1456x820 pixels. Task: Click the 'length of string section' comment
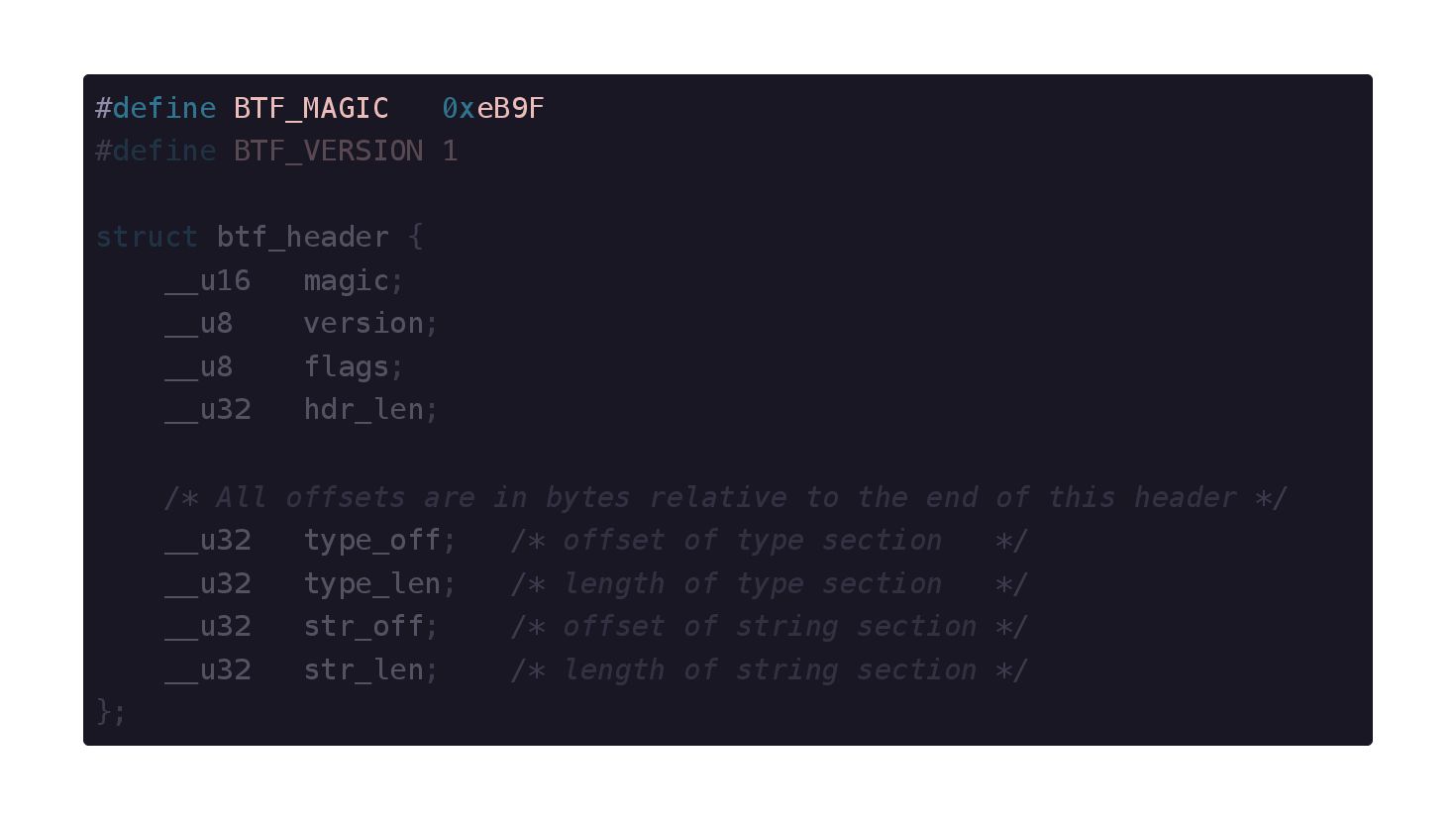pos(770,670)
